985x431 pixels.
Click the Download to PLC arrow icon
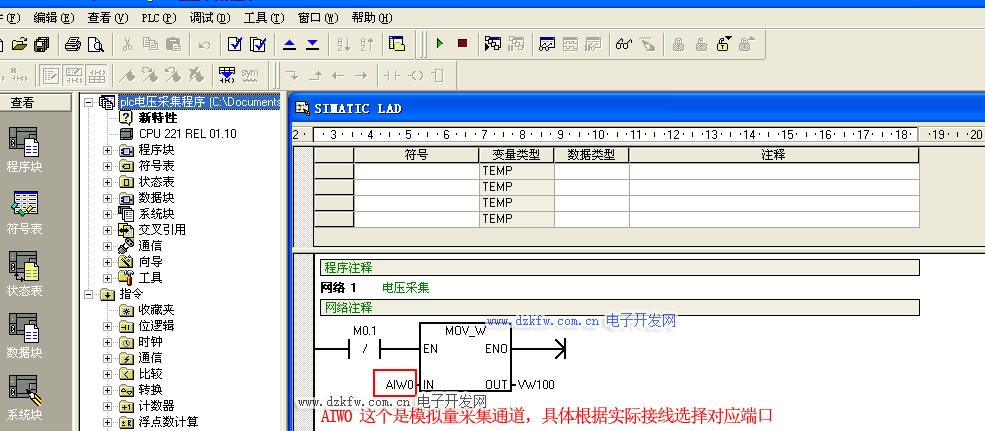tap(312, 44)
